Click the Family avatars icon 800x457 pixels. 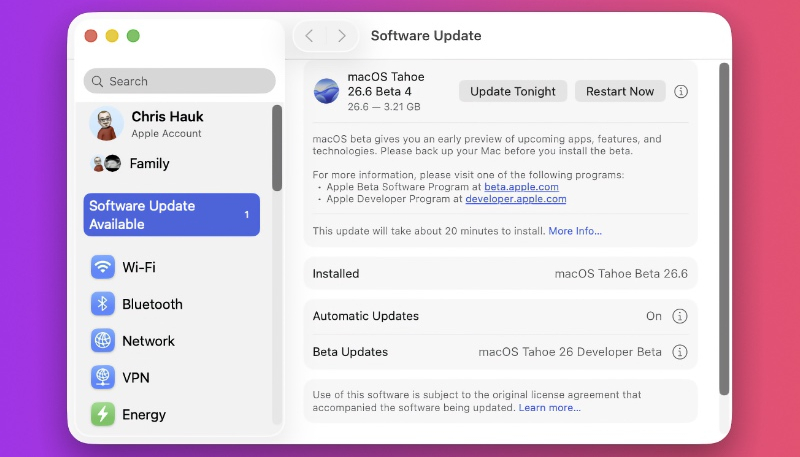click(106, 163)
